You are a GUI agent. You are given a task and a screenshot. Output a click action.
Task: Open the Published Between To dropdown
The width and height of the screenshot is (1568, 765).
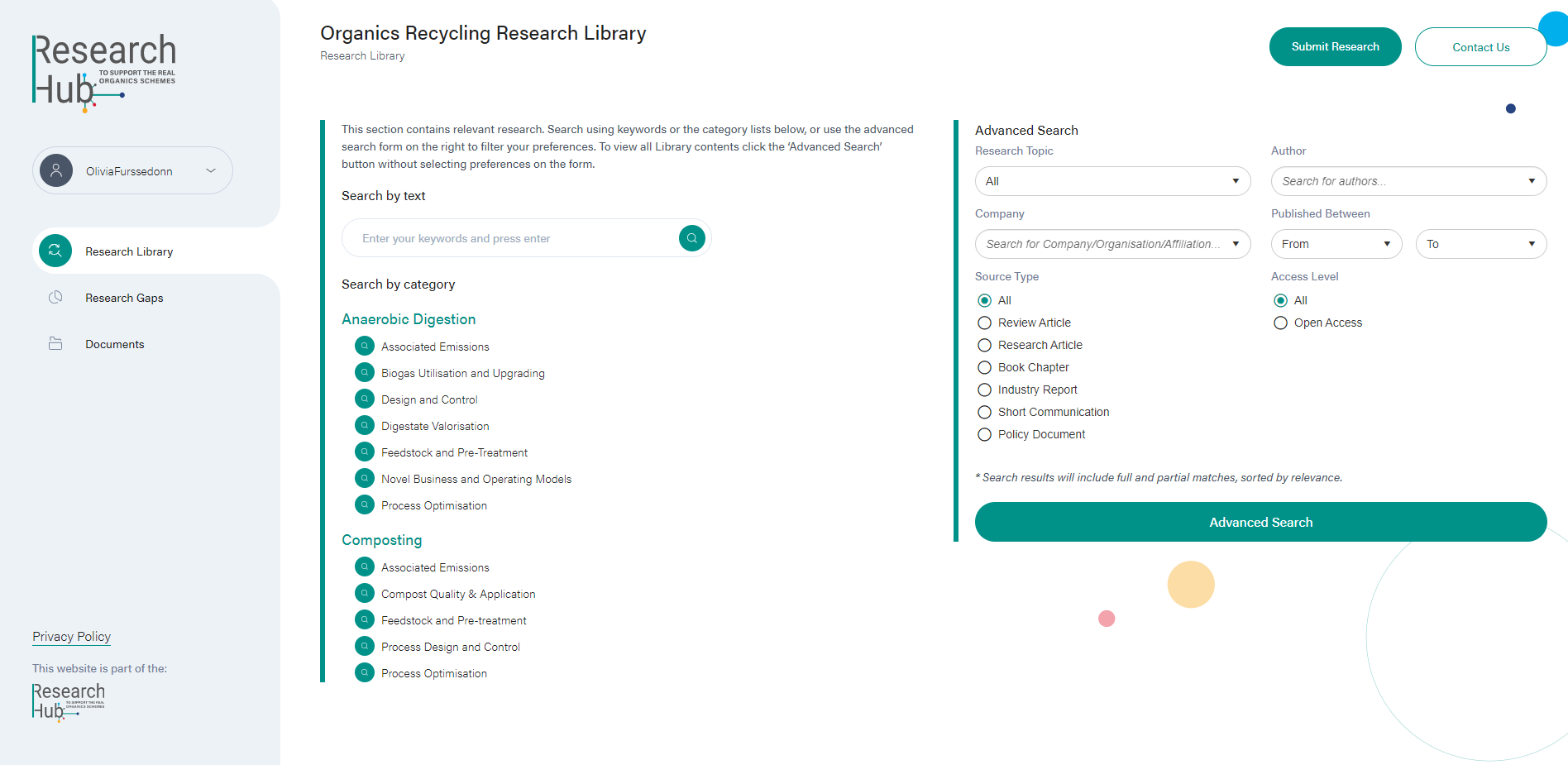point(1481,244)
